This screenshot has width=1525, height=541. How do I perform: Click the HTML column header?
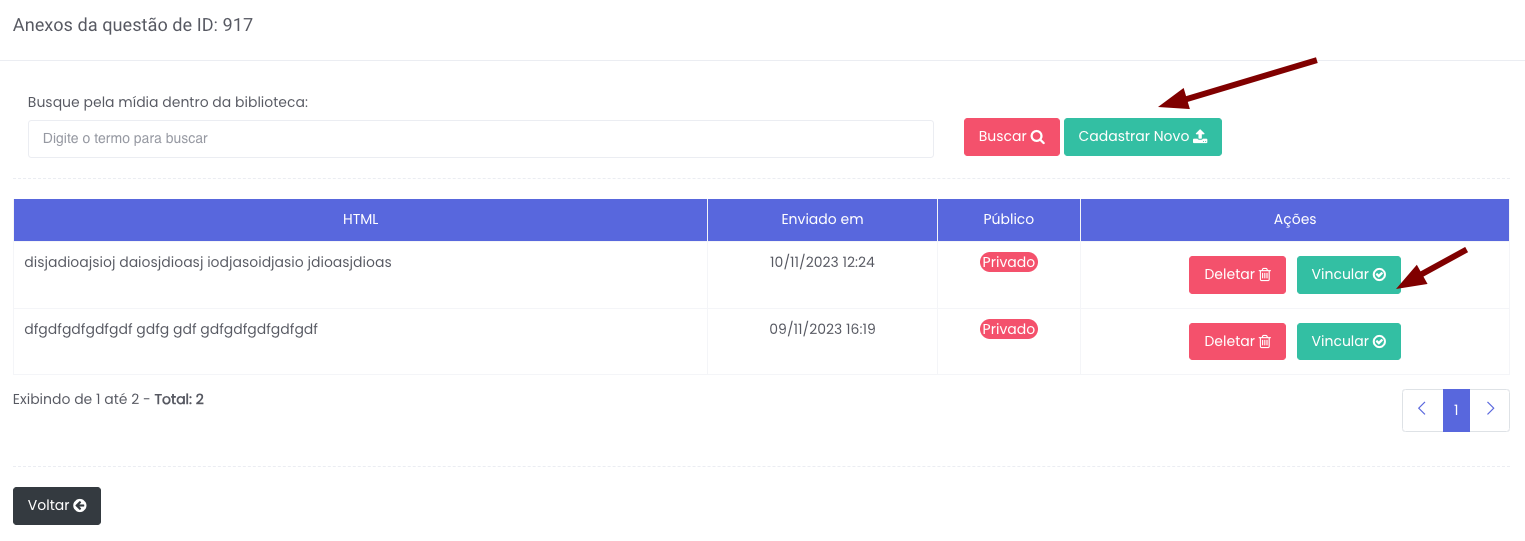[360, 219]
